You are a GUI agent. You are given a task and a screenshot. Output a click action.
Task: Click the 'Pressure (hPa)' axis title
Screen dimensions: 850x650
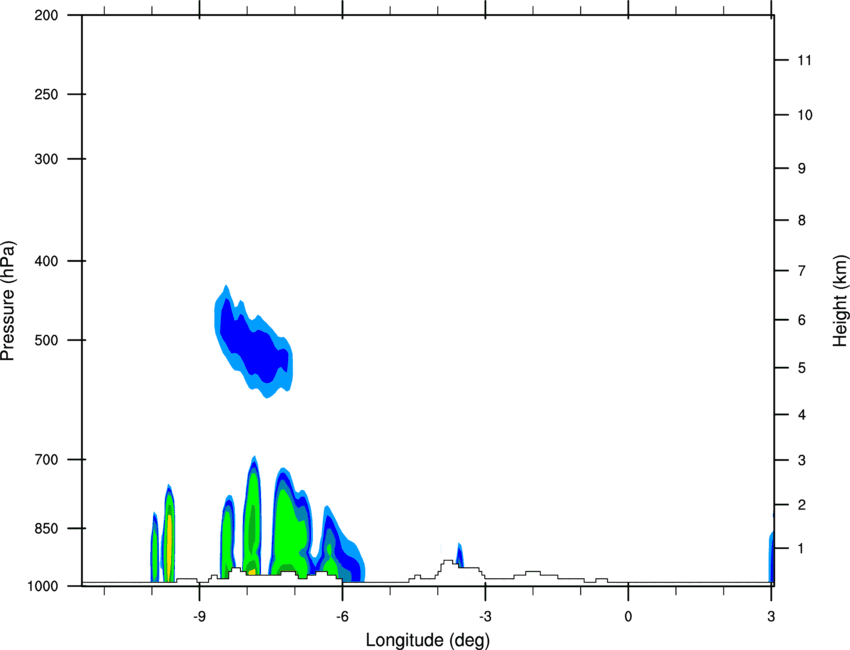pos(8,301)
